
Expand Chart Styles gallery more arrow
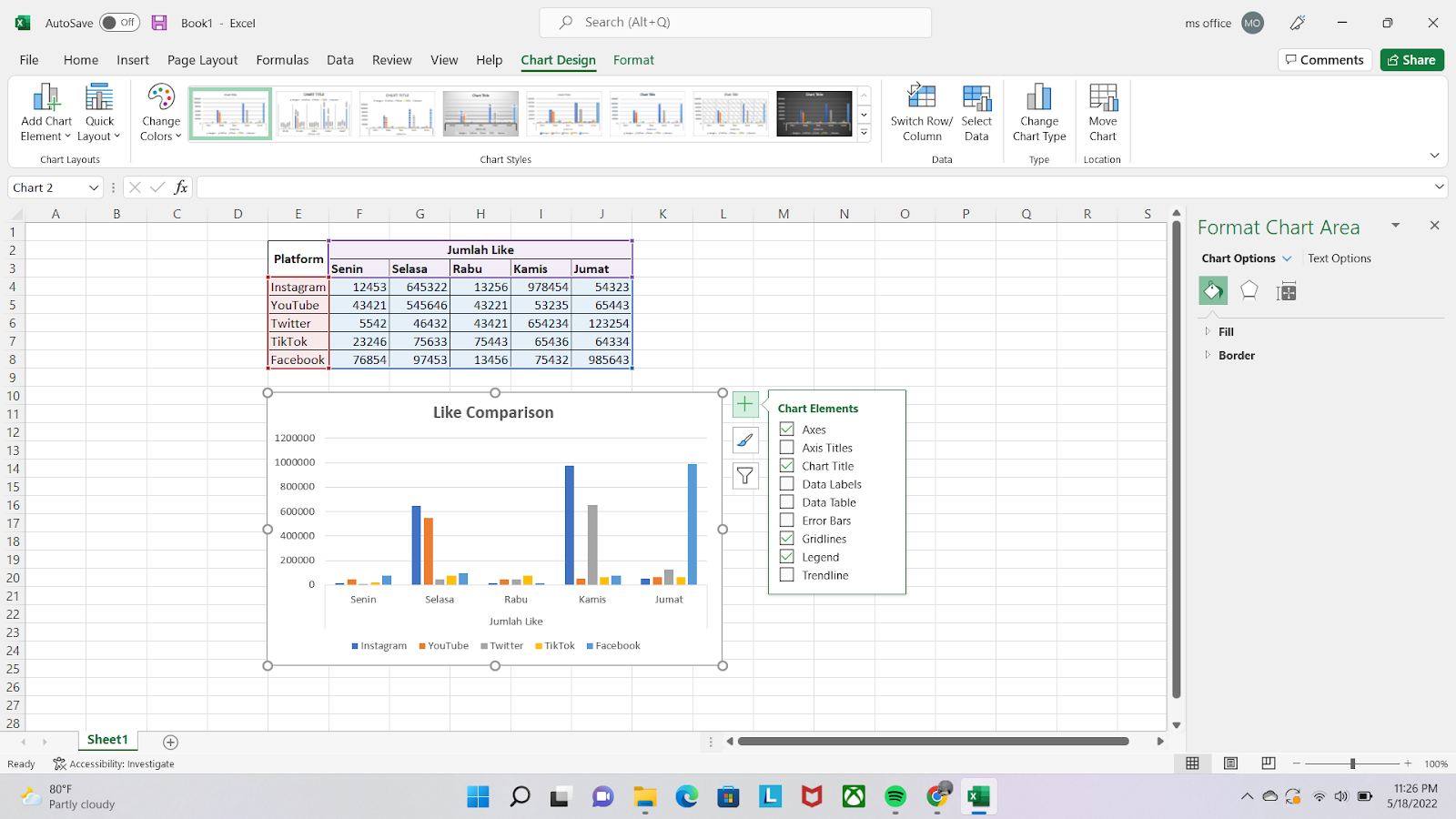click(864, 133)
